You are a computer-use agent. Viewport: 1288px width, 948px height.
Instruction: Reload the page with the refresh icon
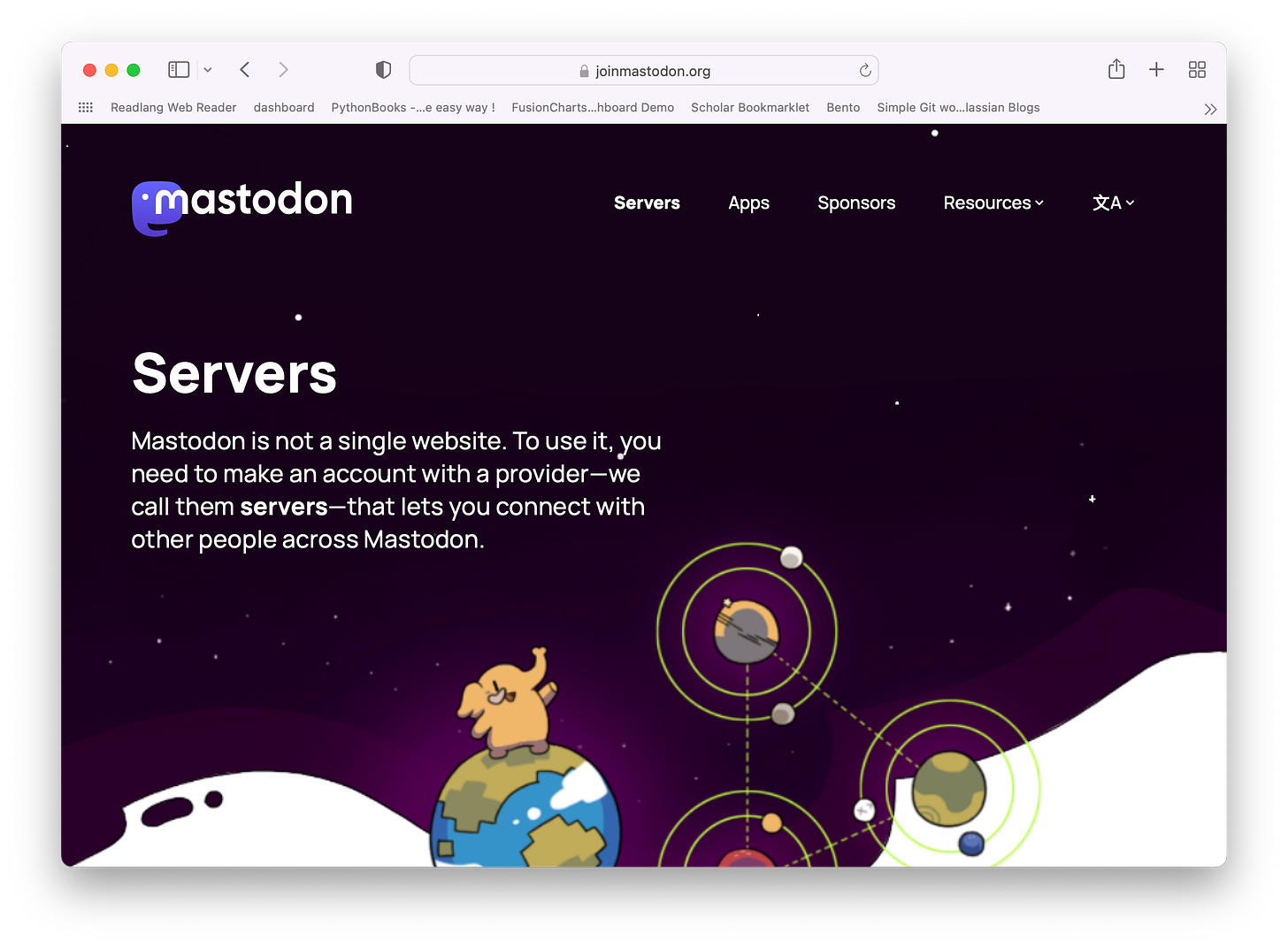tap(865, 71)
